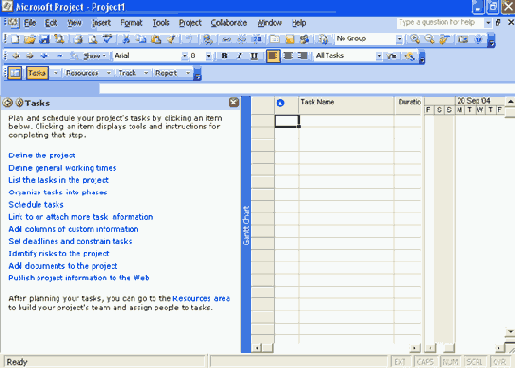
Task: Click the Save icon in the toolbar
Action: 44,39
